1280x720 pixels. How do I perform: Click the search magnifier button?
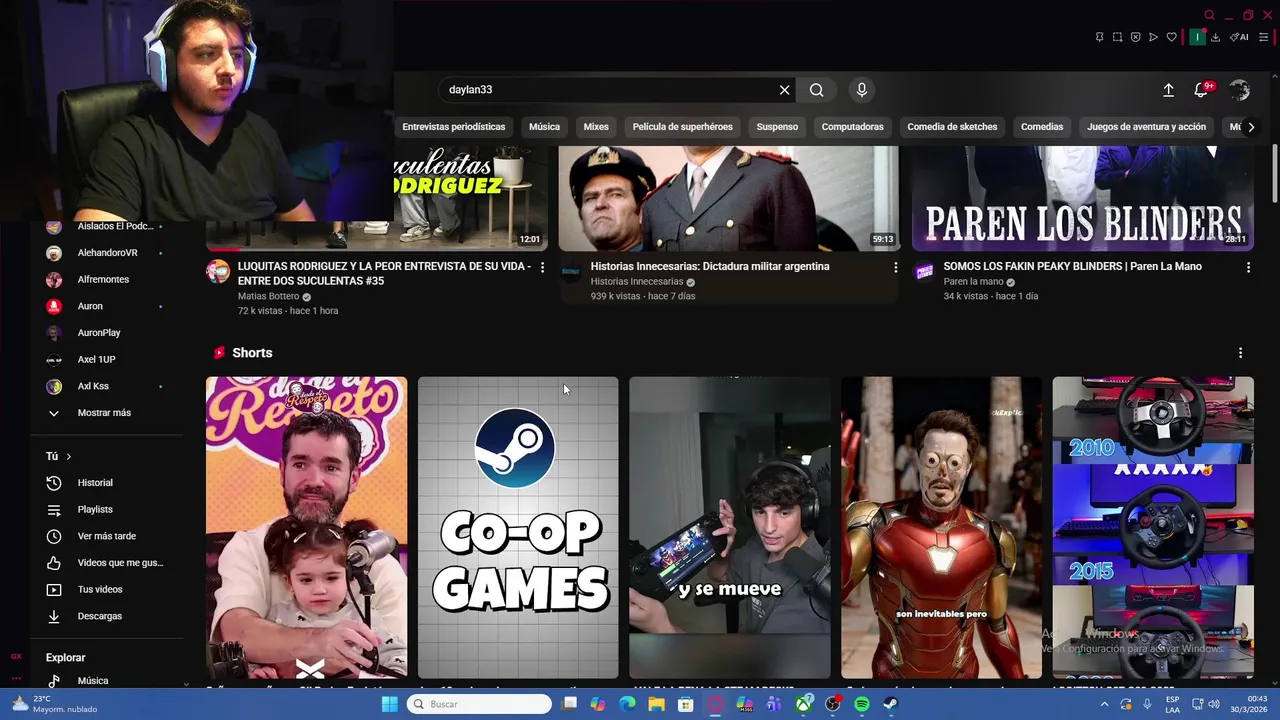point(817,90)
